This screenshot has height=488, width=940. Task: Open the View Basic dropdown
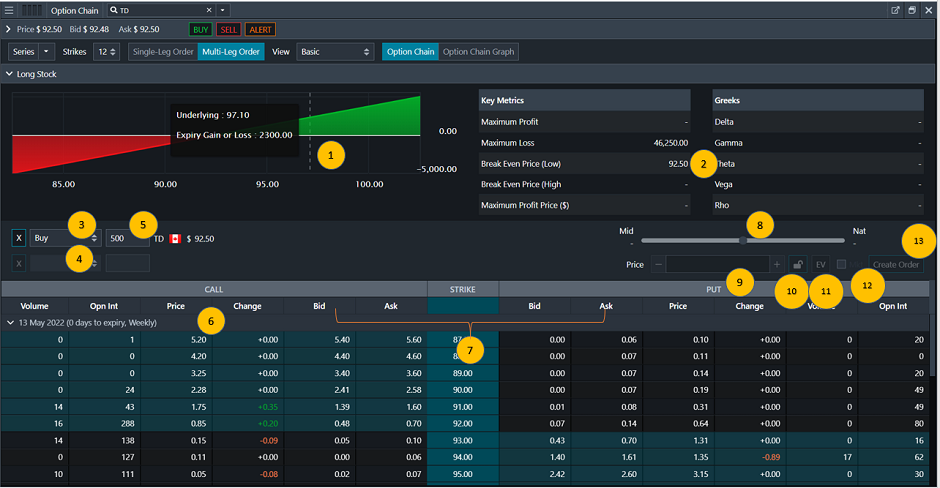[x=335, y=52]
